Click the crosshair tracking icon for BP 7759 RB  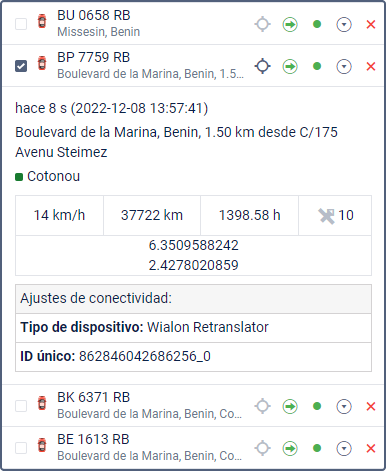[x=263, y=66]
